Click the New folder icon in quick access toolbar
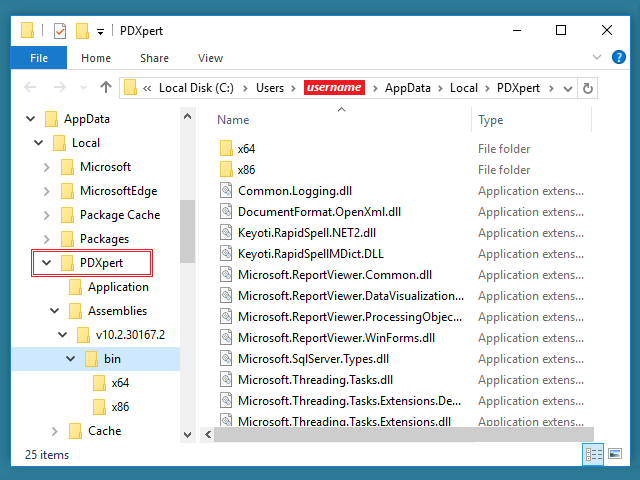 82,31
